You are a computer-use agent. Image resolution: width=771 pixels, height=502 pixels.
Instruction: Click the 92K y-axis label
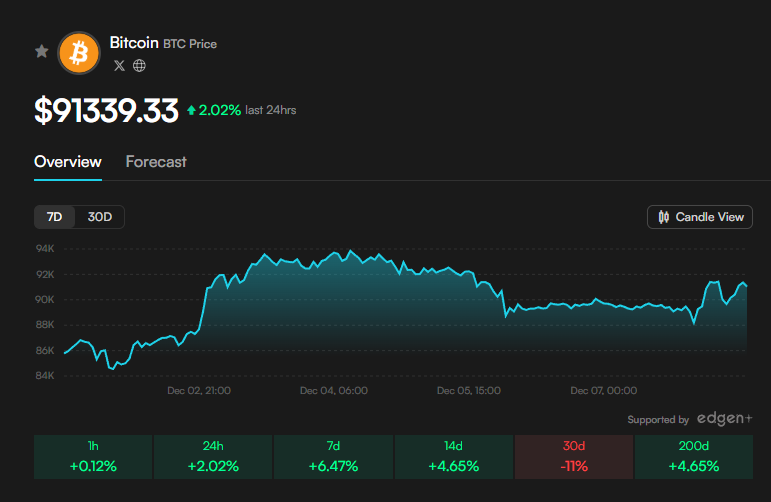[x=45, y=274]
